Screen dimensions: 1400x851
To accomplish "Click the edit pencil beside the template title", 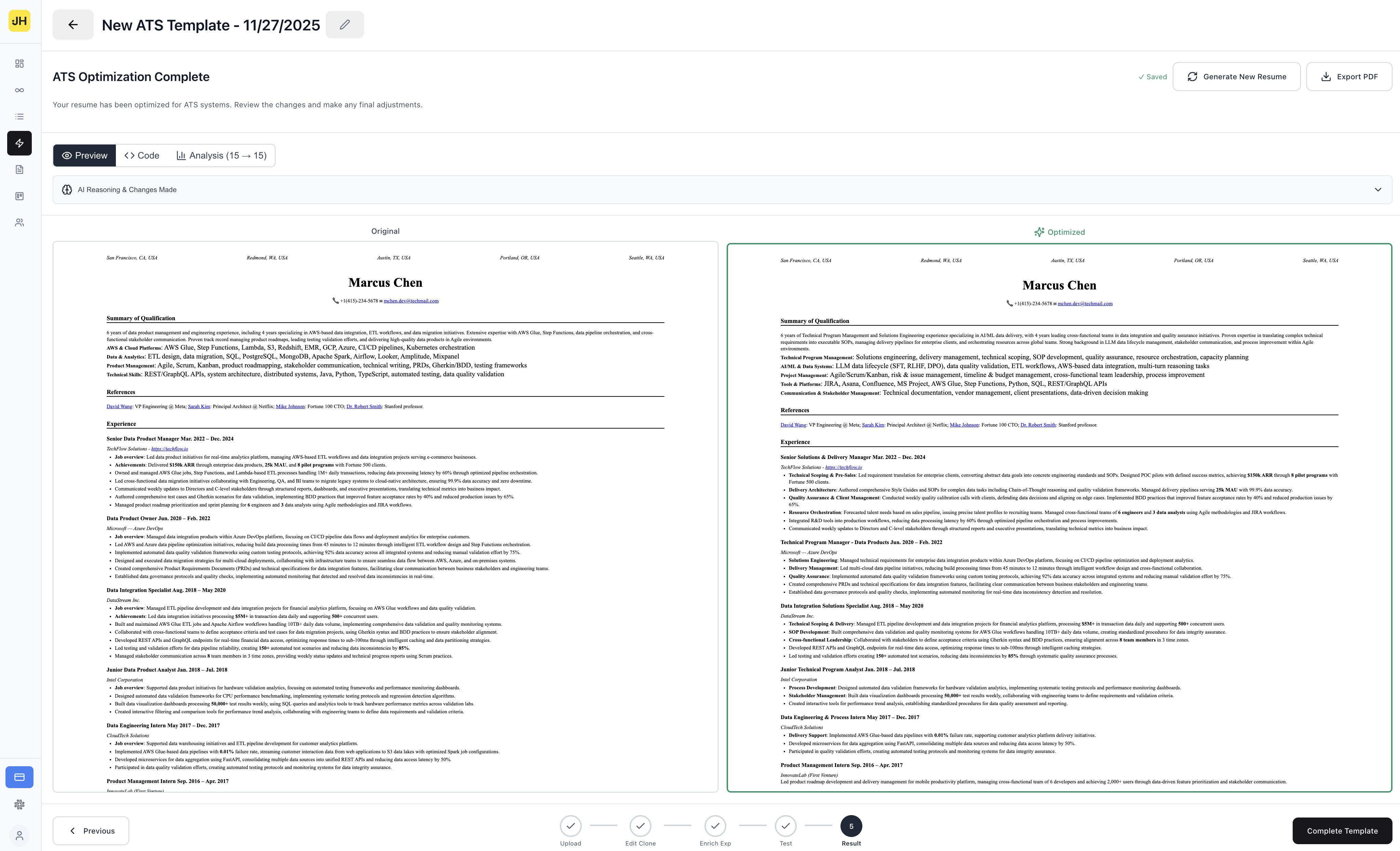I will pos(344,24).
